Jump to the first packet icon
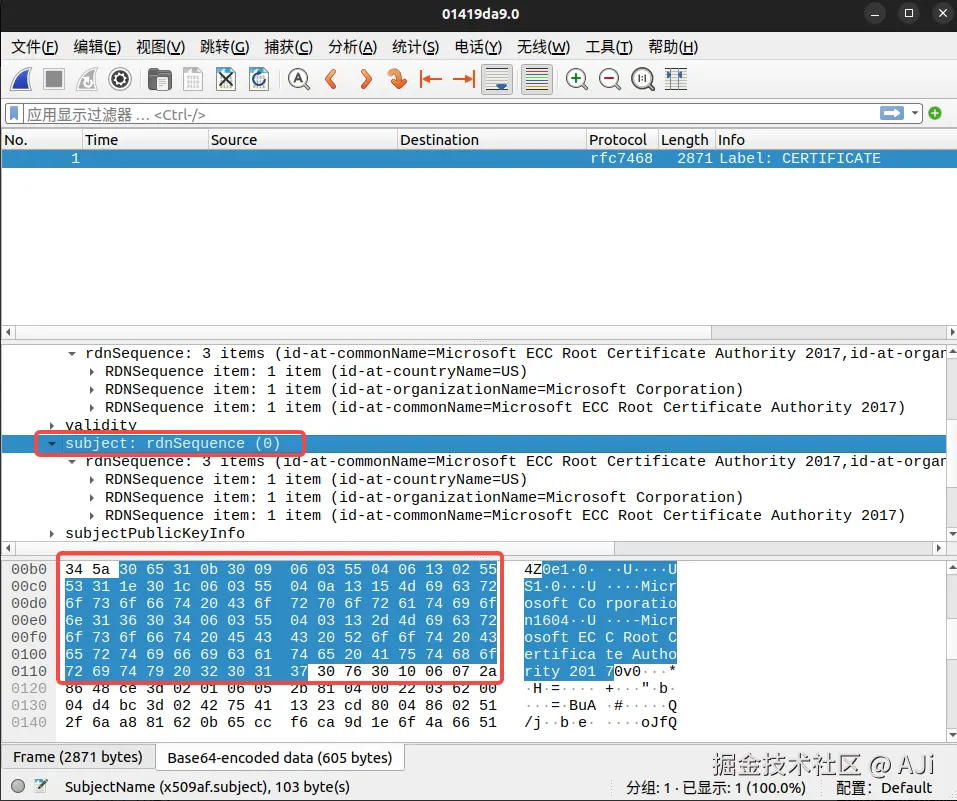This screenshot has height=801, width=957. (x=431, y=79)
